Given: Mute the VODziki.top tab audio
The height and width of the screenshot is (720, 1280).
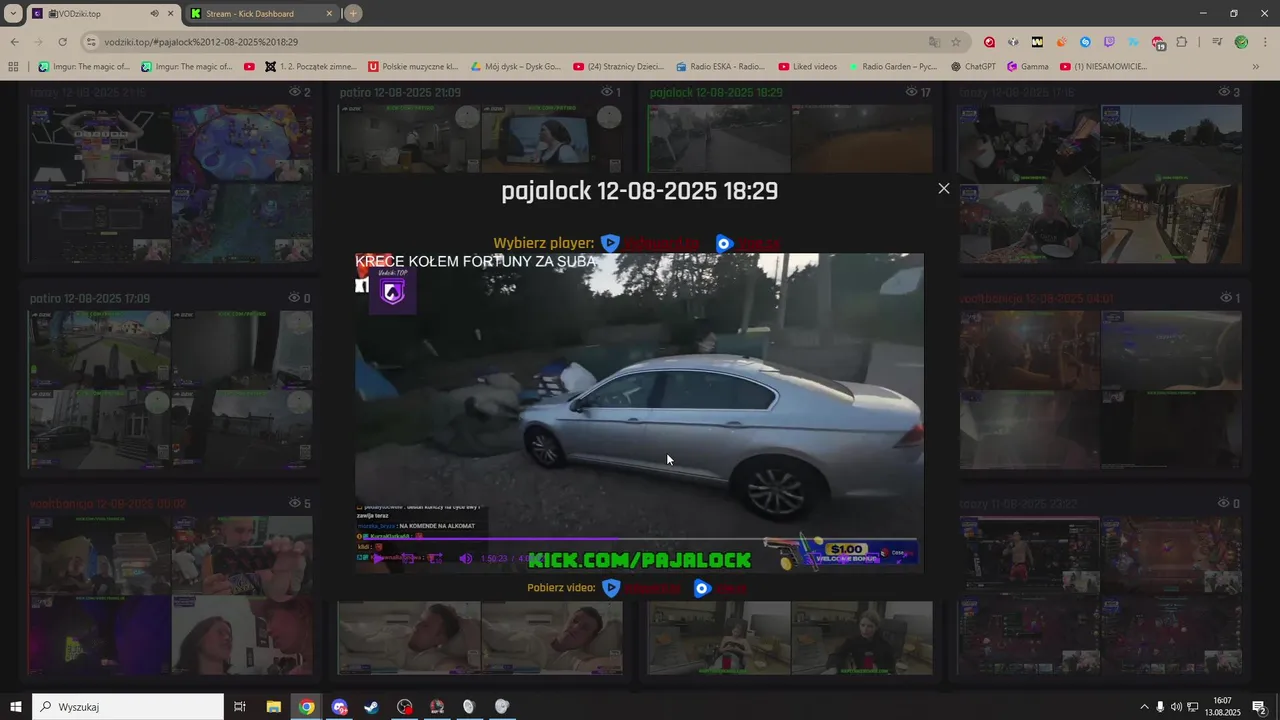Looking at the screenshot, I should (x=154, y=14).
